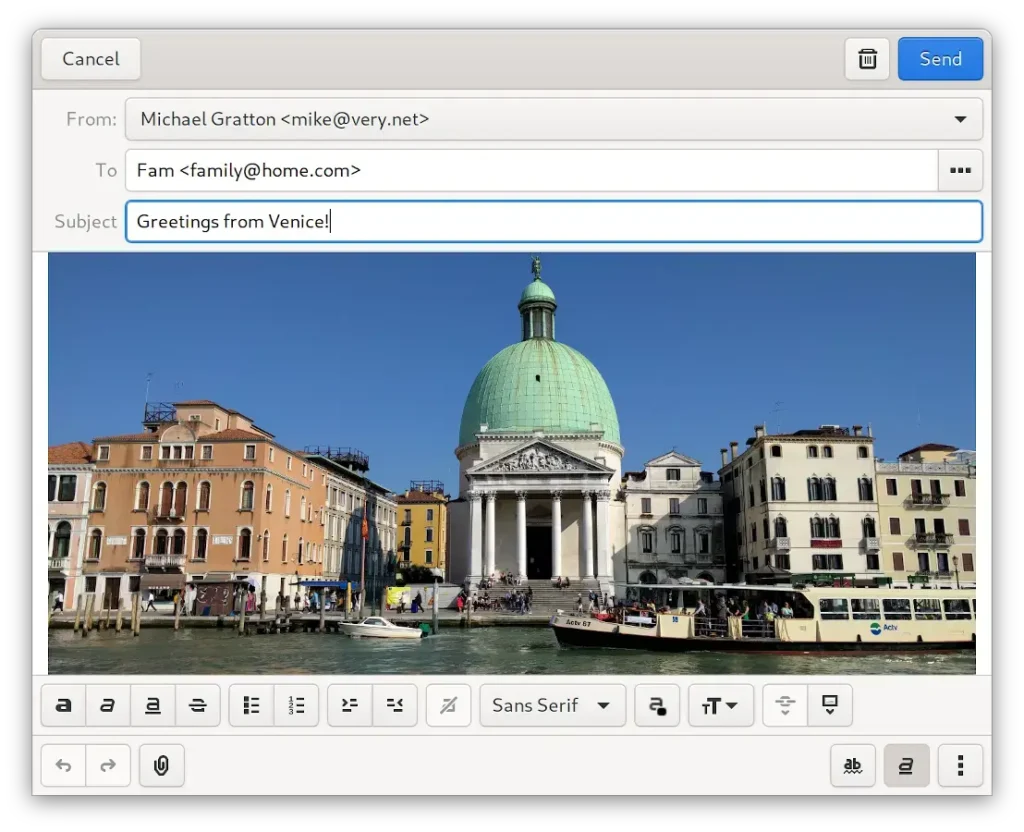
Task: Toggle underline text formatting
Action: pos(153,705)
